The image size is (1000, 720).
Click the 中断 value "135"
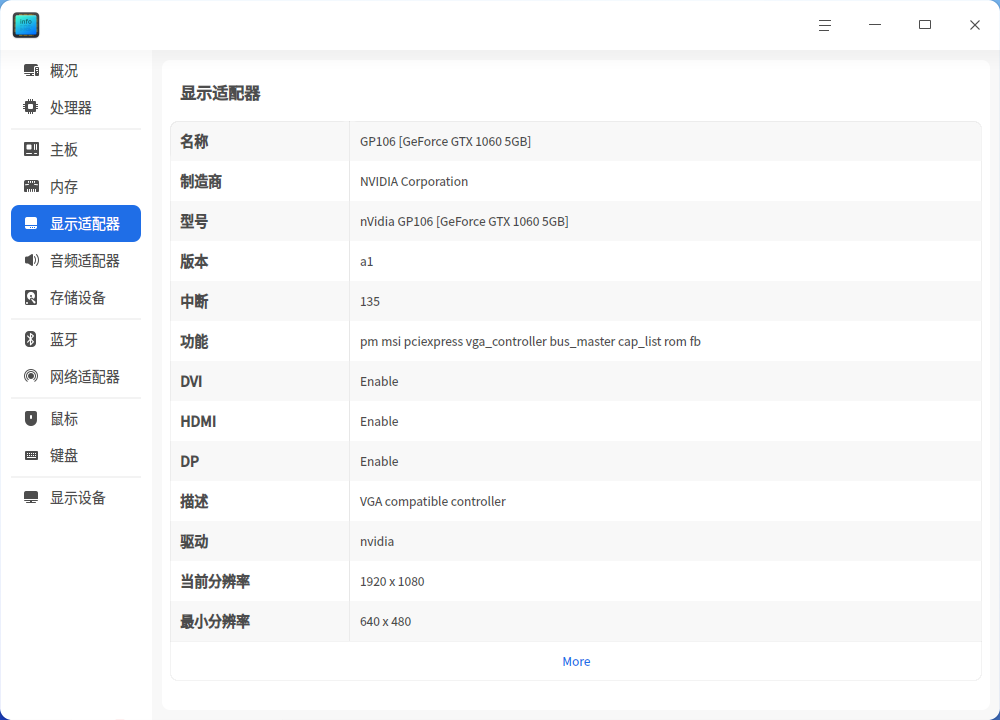pos(370,302)
